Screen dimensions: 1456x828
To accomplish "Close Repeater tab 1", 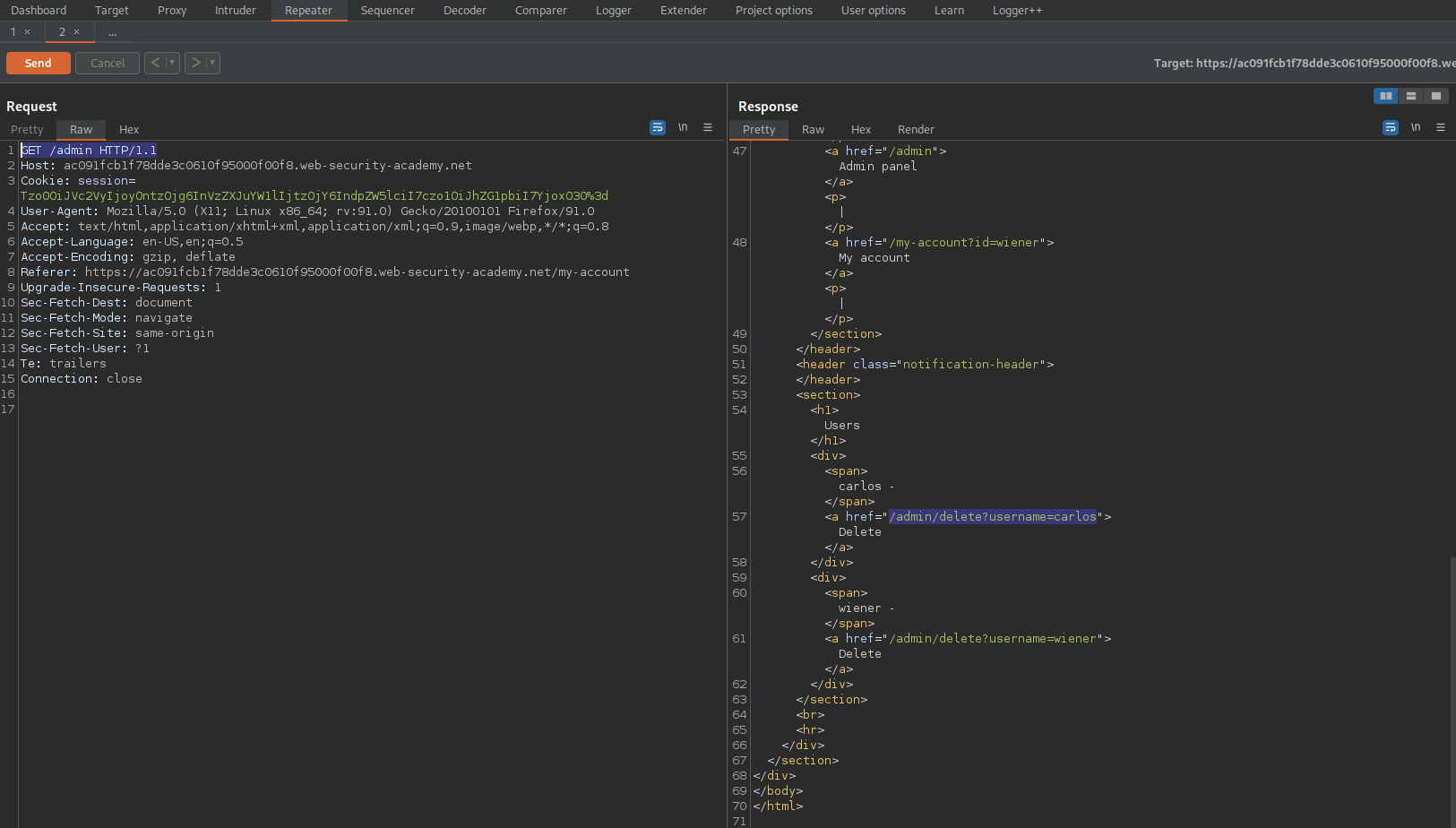I will tap(28, 32).
